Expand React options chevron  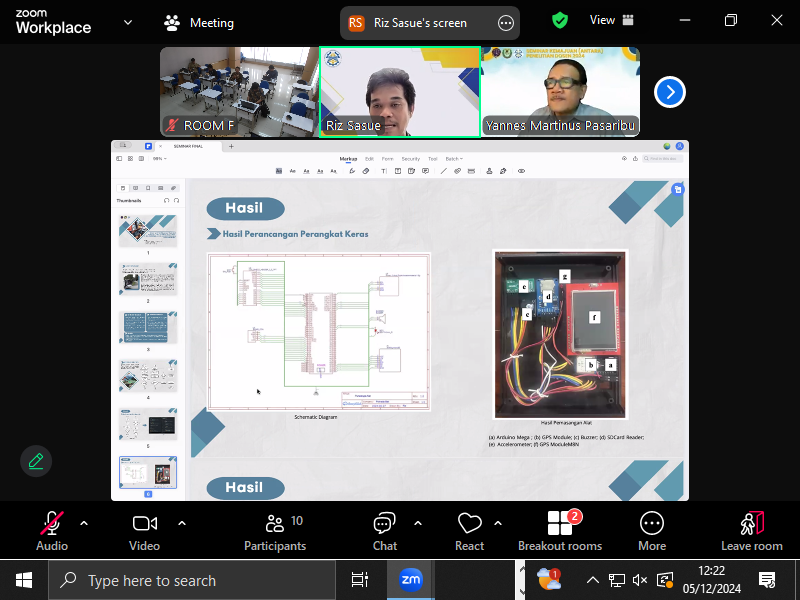coord(498,522)
